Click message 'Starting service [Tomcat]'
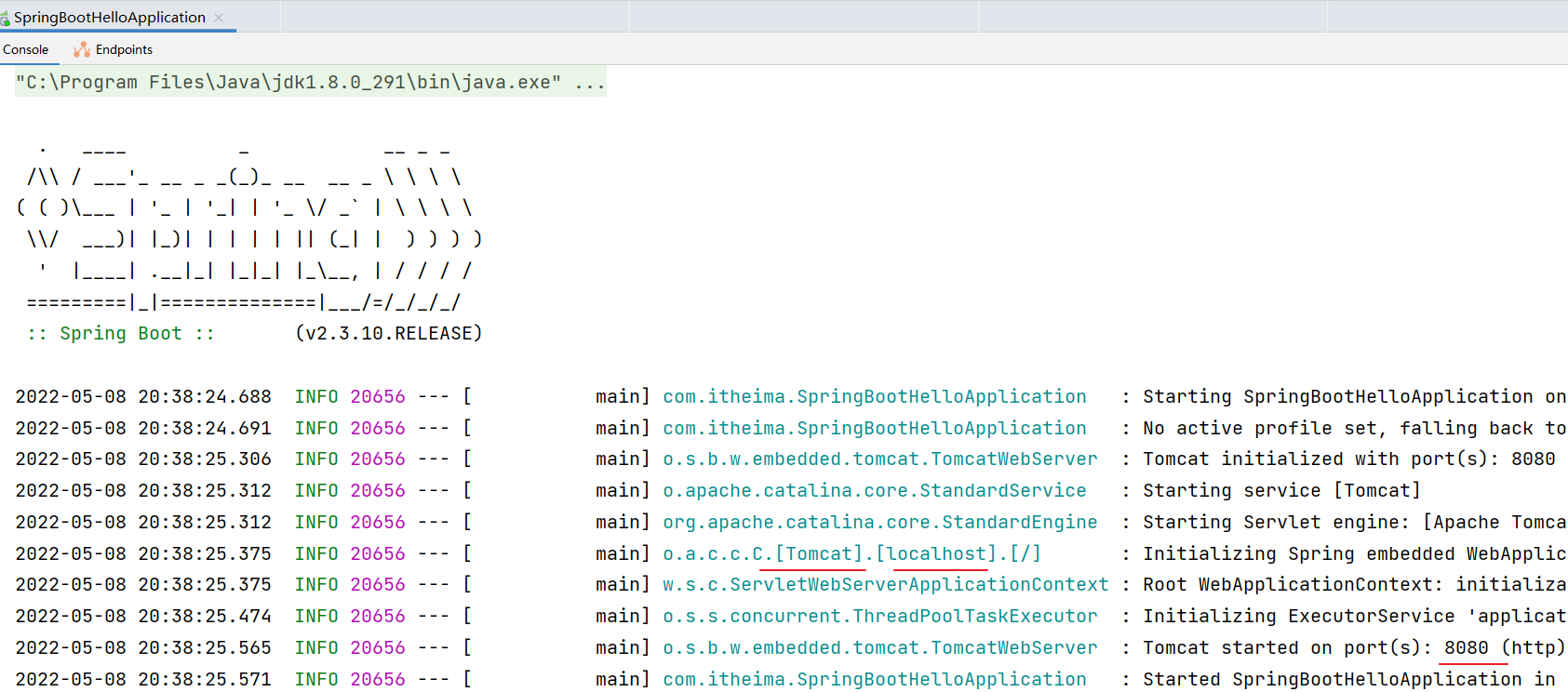The width and height of the screenshot is (1568, 692). (x=1282, y=490)
